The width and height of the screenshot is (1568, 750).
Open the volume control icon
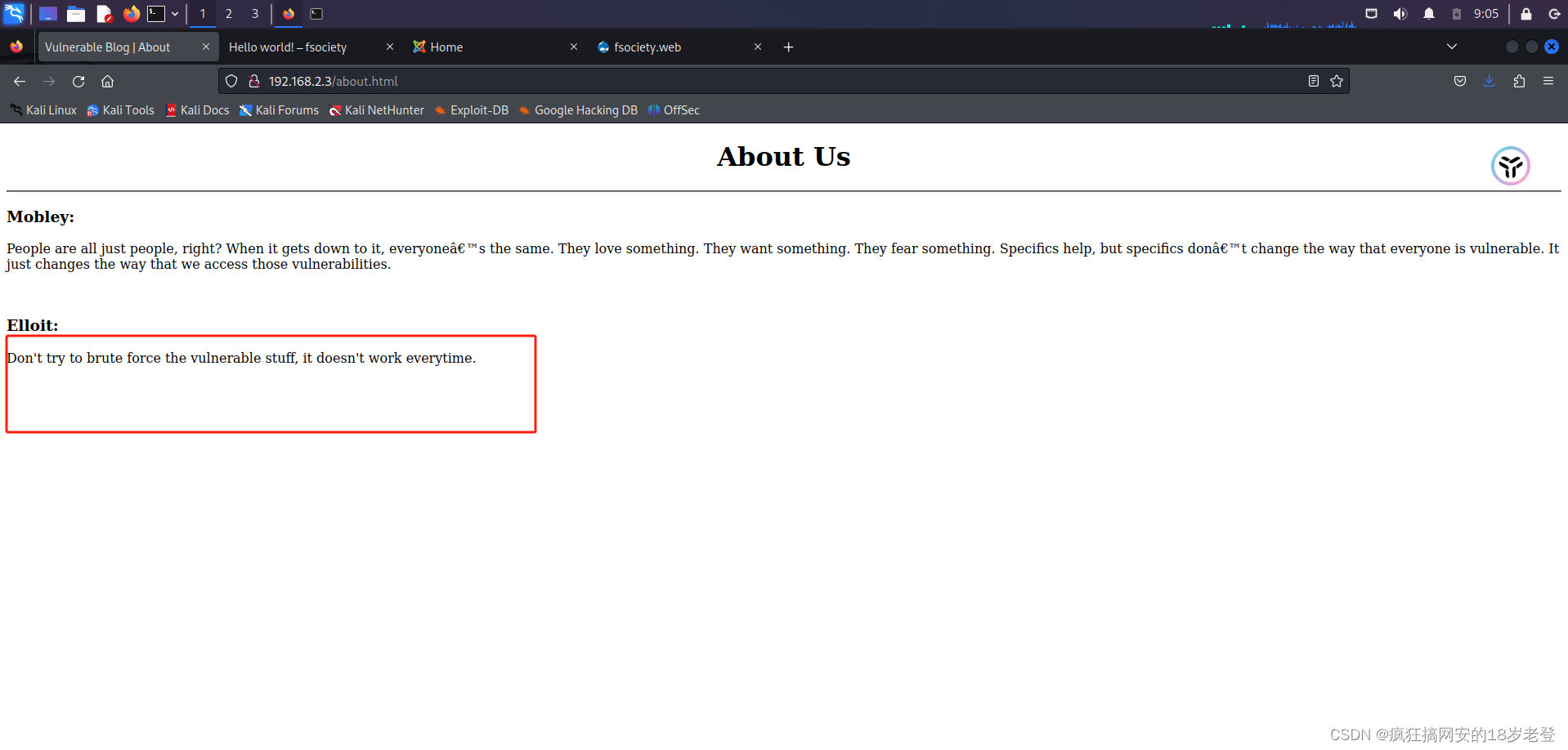pyautogui.click(x=1400, y=14)
